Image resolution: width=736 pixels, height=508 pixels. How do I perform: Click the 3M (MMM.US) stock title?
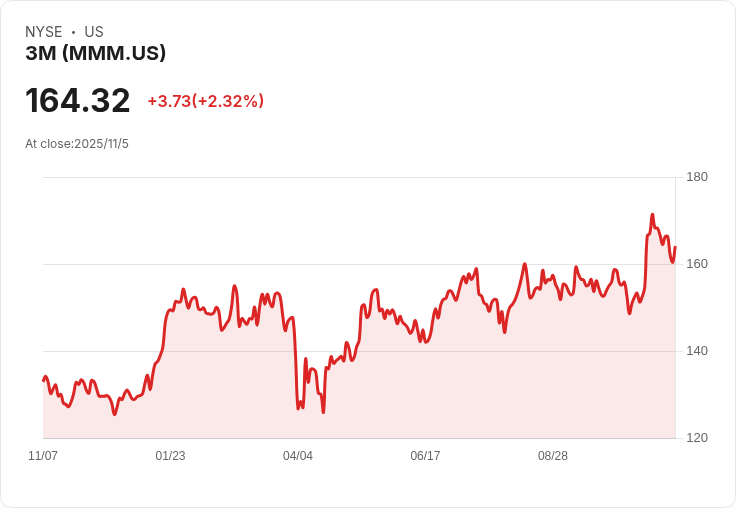[96, 54]
